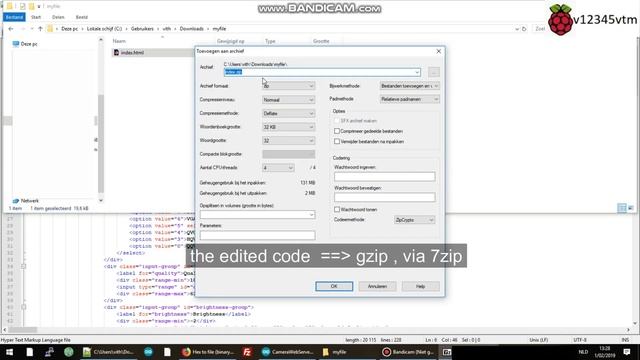Open the Woordgrootte dropdown
Image resolution: width=640 pixels, height=360 pixels.
tap(288, 140)
